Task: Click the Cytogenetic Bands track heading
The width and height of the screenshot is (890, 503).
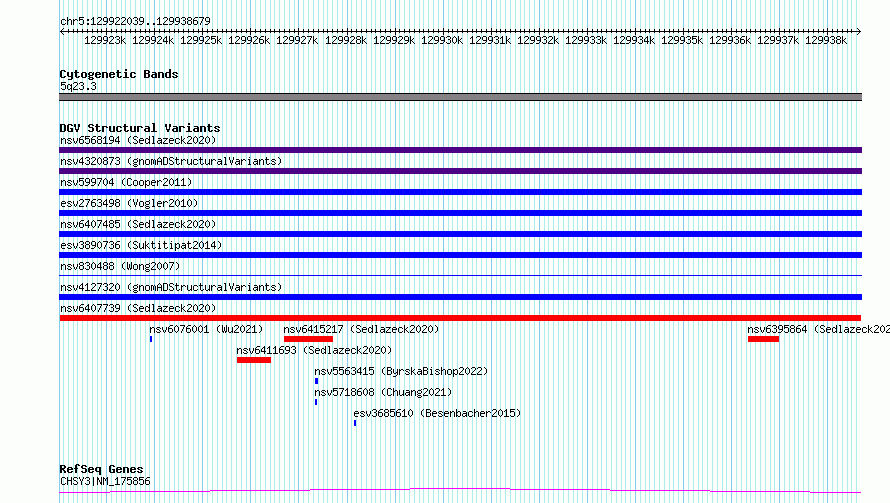Action: pos(119,74)
